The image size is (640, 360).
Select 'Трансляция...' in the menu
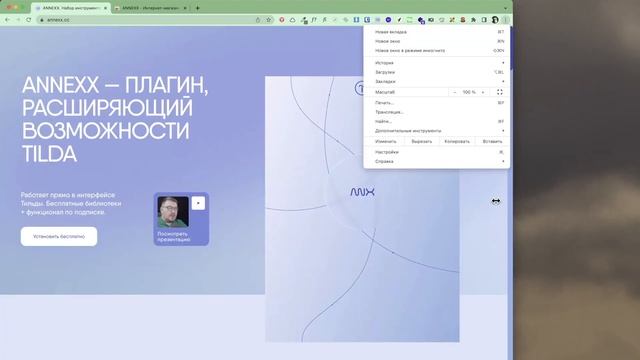coord(437,112)
